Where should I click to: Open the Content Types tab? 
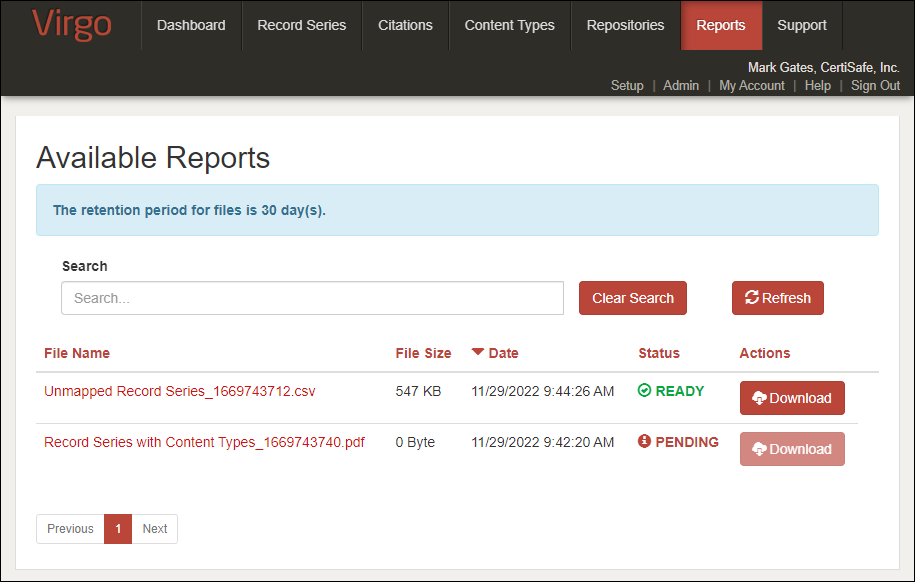[509, 25]
